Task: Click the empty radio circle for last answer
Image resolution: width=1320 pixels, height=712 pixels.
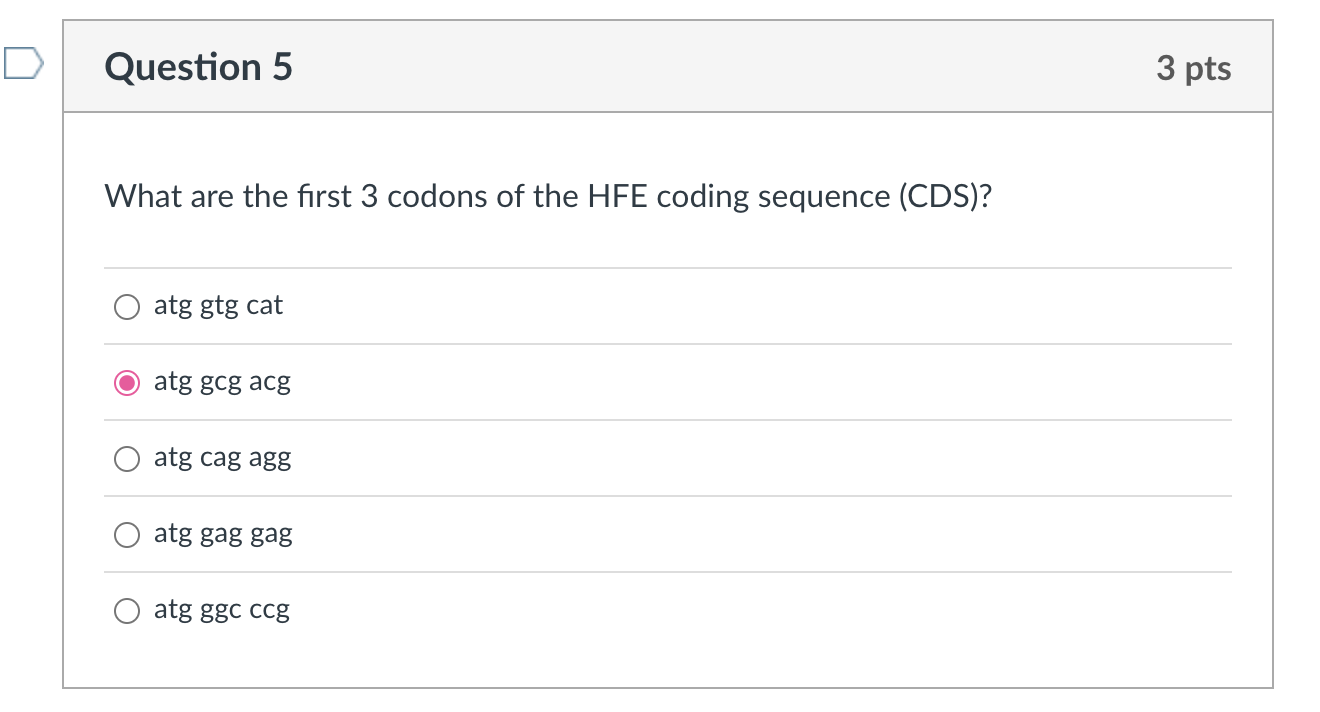Action: [126, 610]
